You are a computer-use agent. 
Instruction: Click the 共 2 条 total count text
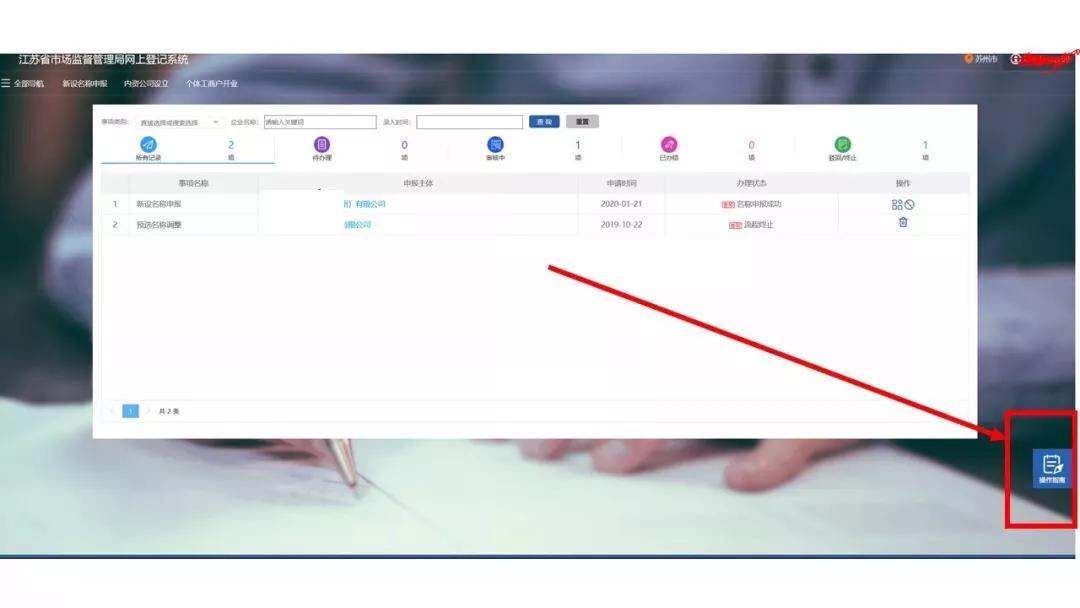pos(169,411)
